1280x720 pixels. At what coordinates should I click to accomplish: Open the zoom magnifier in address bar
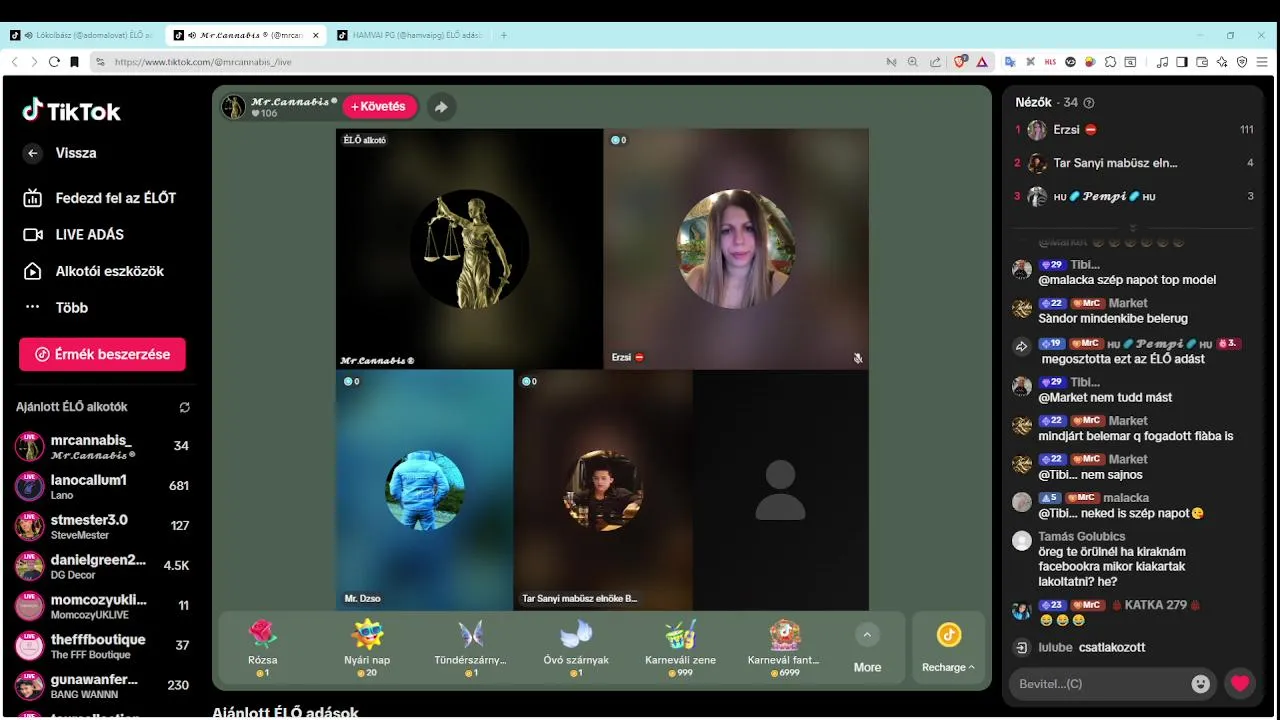[912, 62]
